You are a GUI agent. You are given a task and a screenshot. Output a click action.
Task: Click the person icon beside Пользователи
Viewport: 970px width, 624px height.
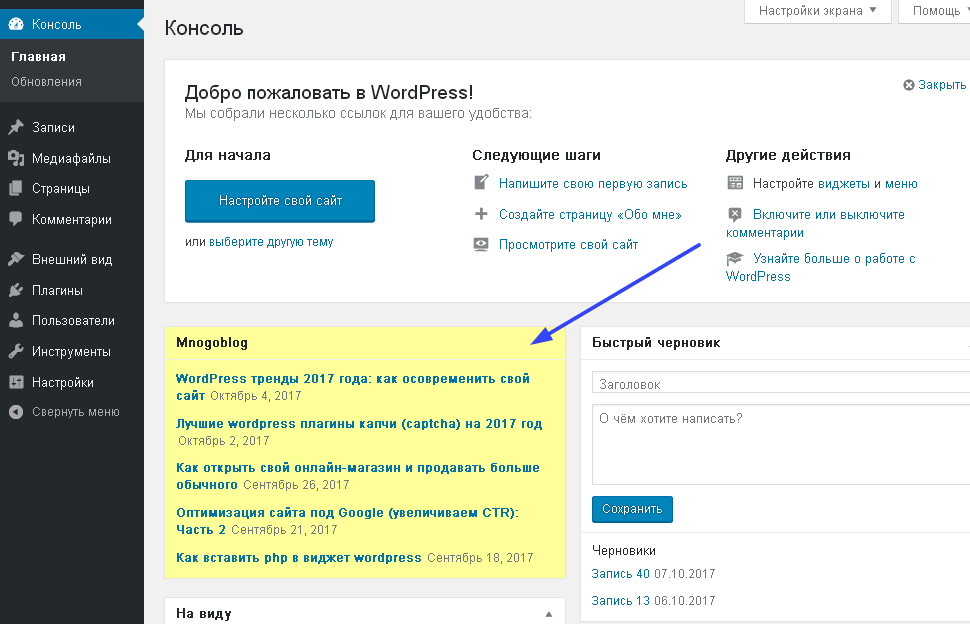coord(16,320)
